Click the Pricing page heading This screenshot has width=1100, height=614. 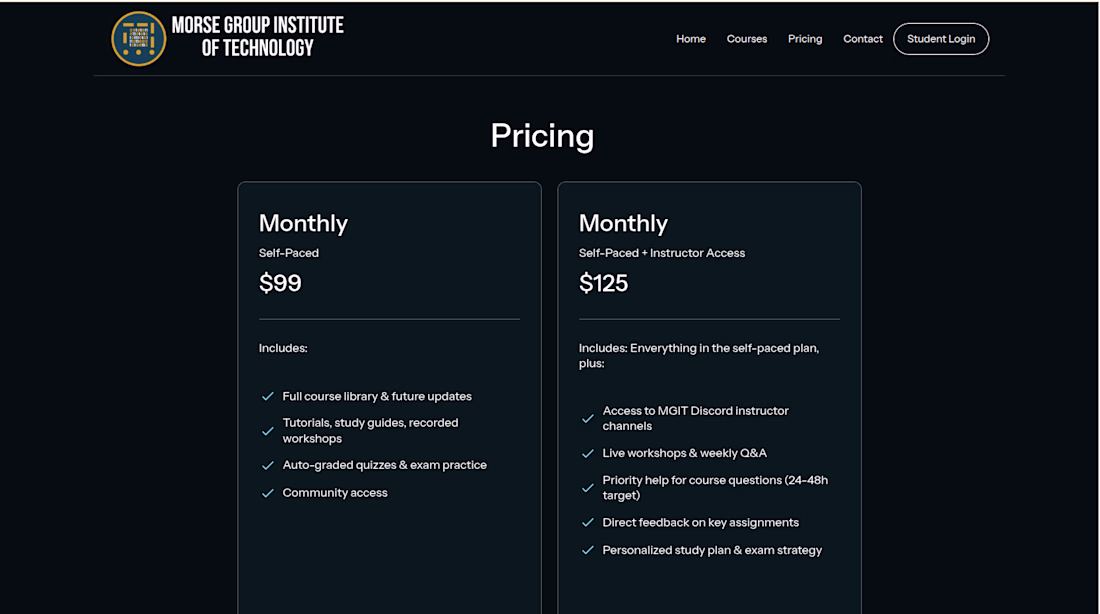(542, 136)
